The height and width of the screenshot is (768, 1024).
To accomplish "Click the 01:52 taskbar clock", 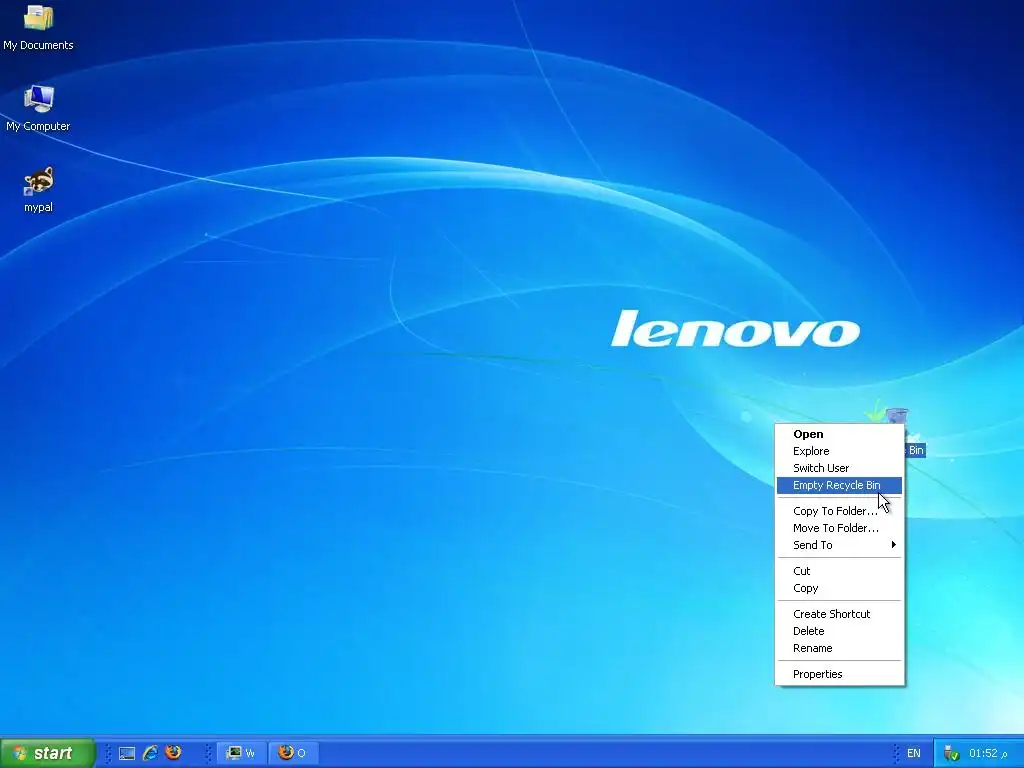I will pyautogui.click(x=988, y=754).
